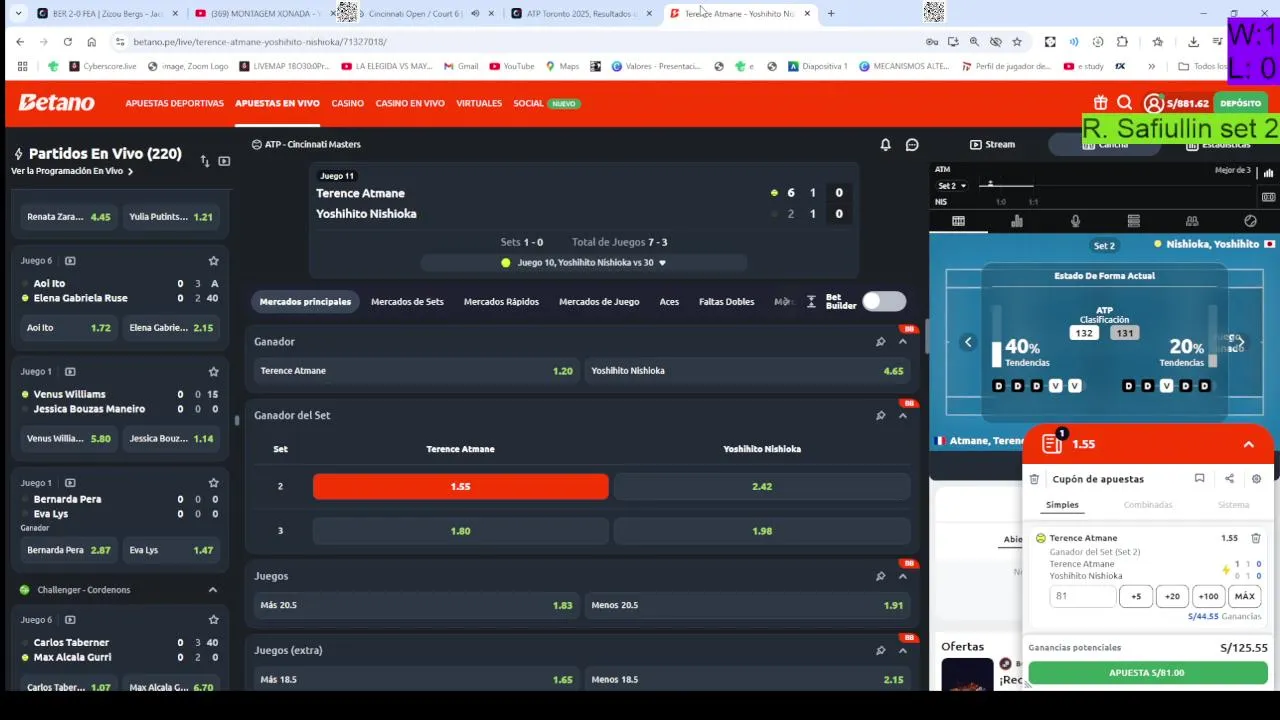The width and height of the screenshot is (1280, 720).
Task: Open the Cincinnati Open / Court 6 browser tab
Action: click(x=413, y=14)
